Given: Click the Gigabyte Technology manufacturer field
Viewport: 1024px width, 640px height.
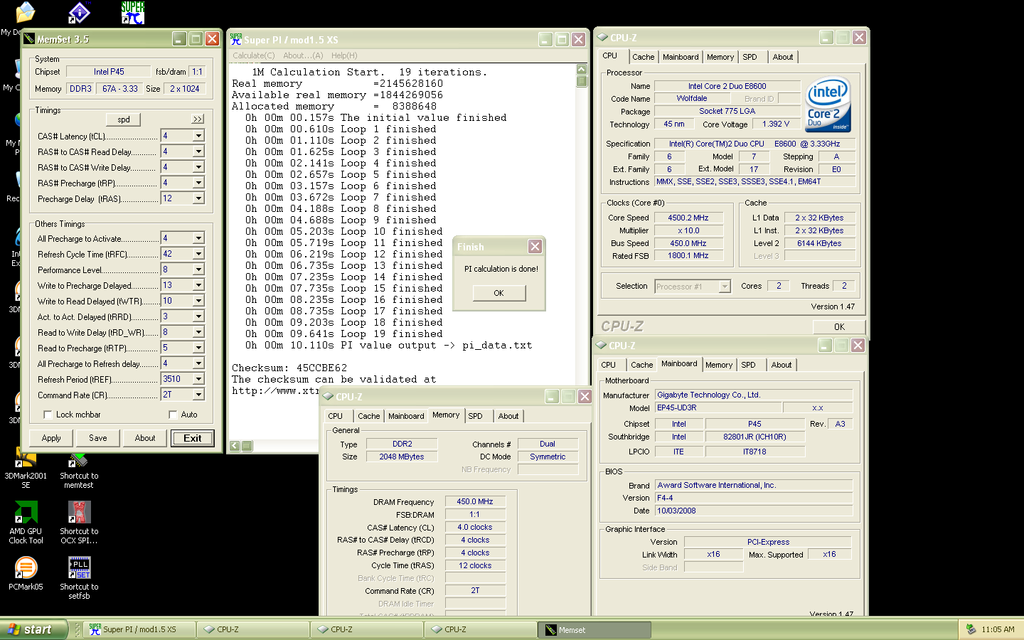Looking at the screenshot, I should pyautogui.click(x=754, y=395).
